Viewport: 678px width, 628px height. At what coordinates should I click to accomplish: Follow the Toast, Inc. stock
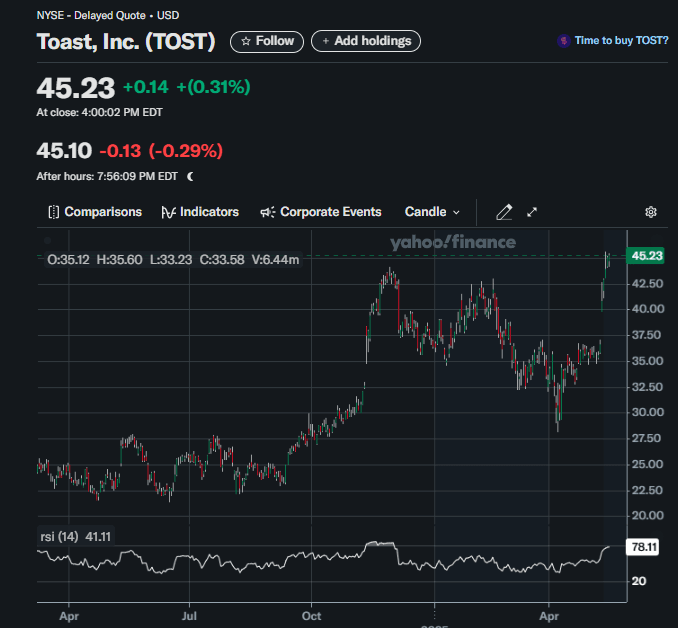point(267,42)
